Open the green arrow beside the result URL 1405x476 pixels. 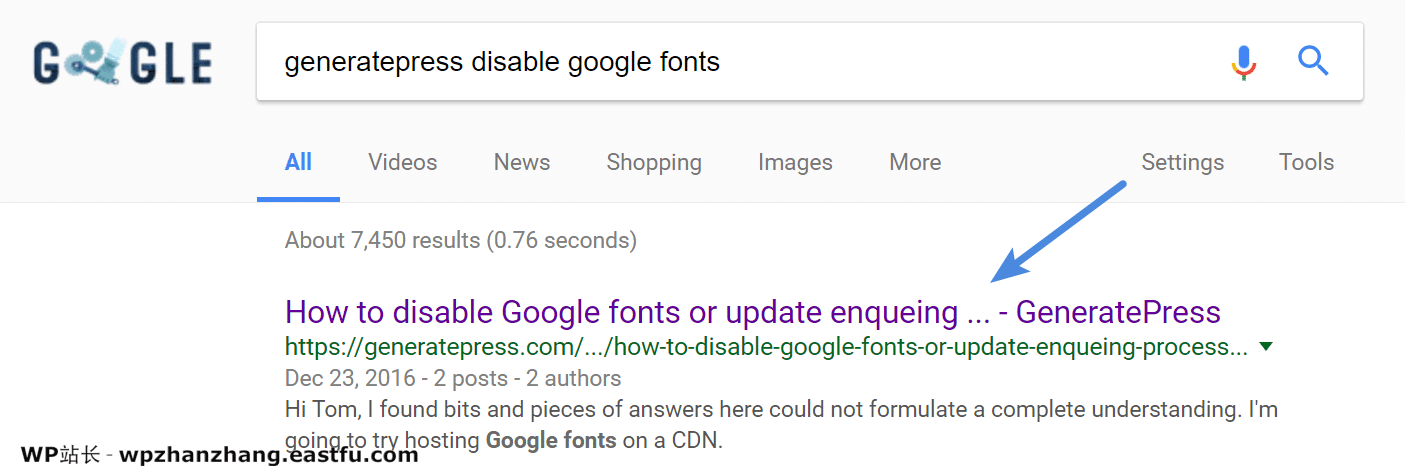click(1266, 347)
